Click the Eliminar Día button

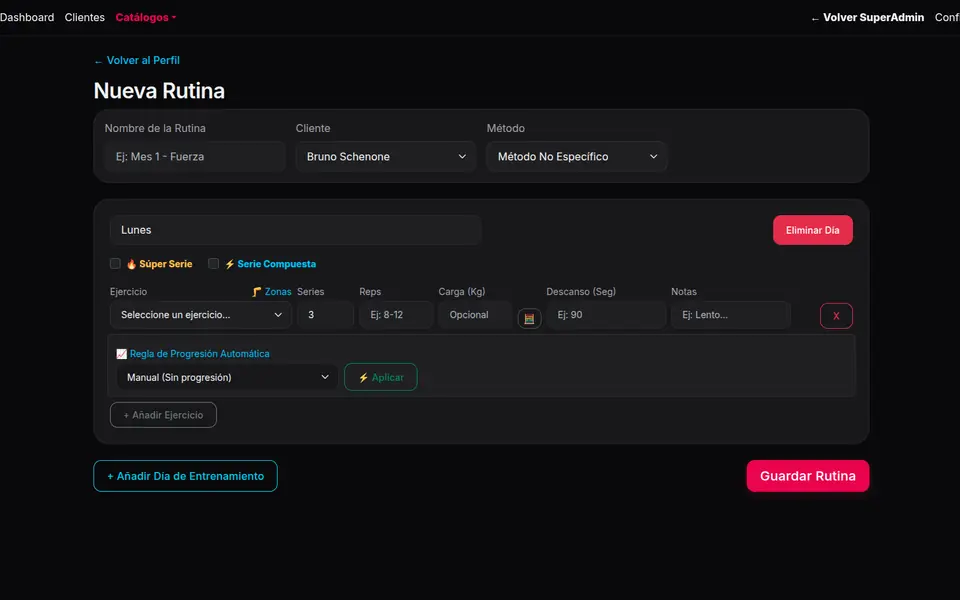(x=813, y=230)
